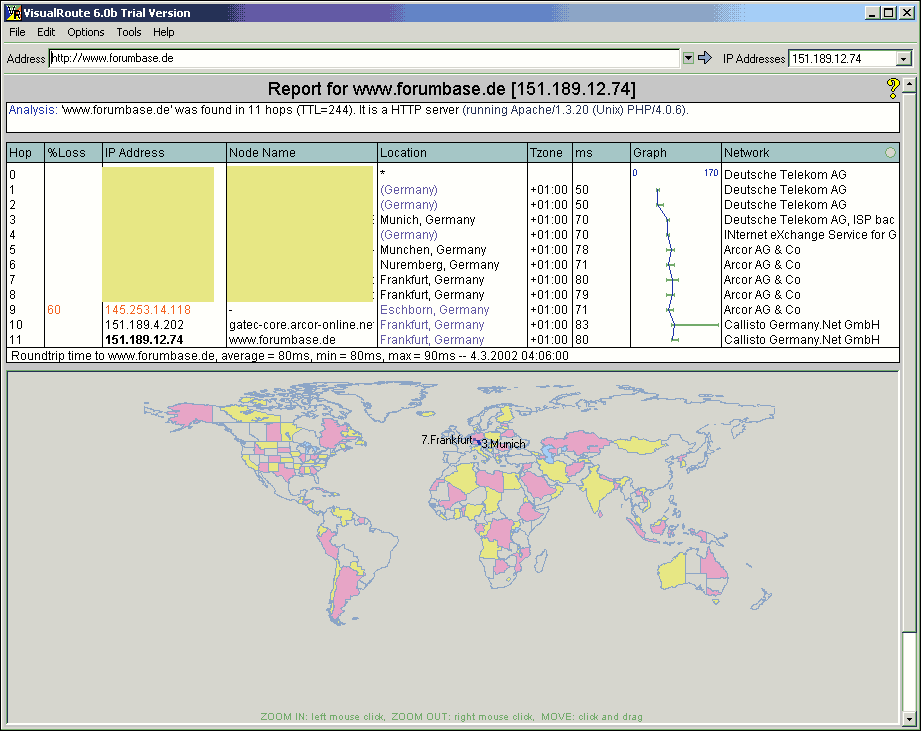Click the graph scale value 170

[711, 173]
